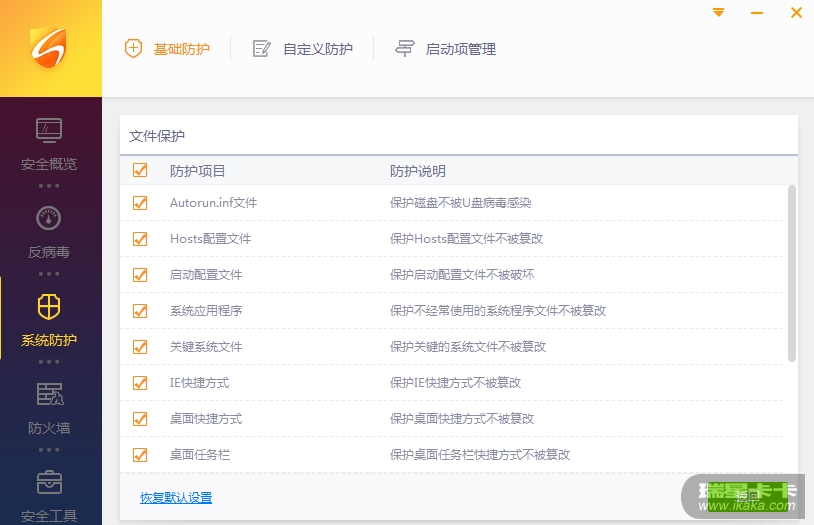814x525 pixels.
Task: Uncheck Hosts配置文件 protection
Action: pyautogui.click(x=140, y=238)
